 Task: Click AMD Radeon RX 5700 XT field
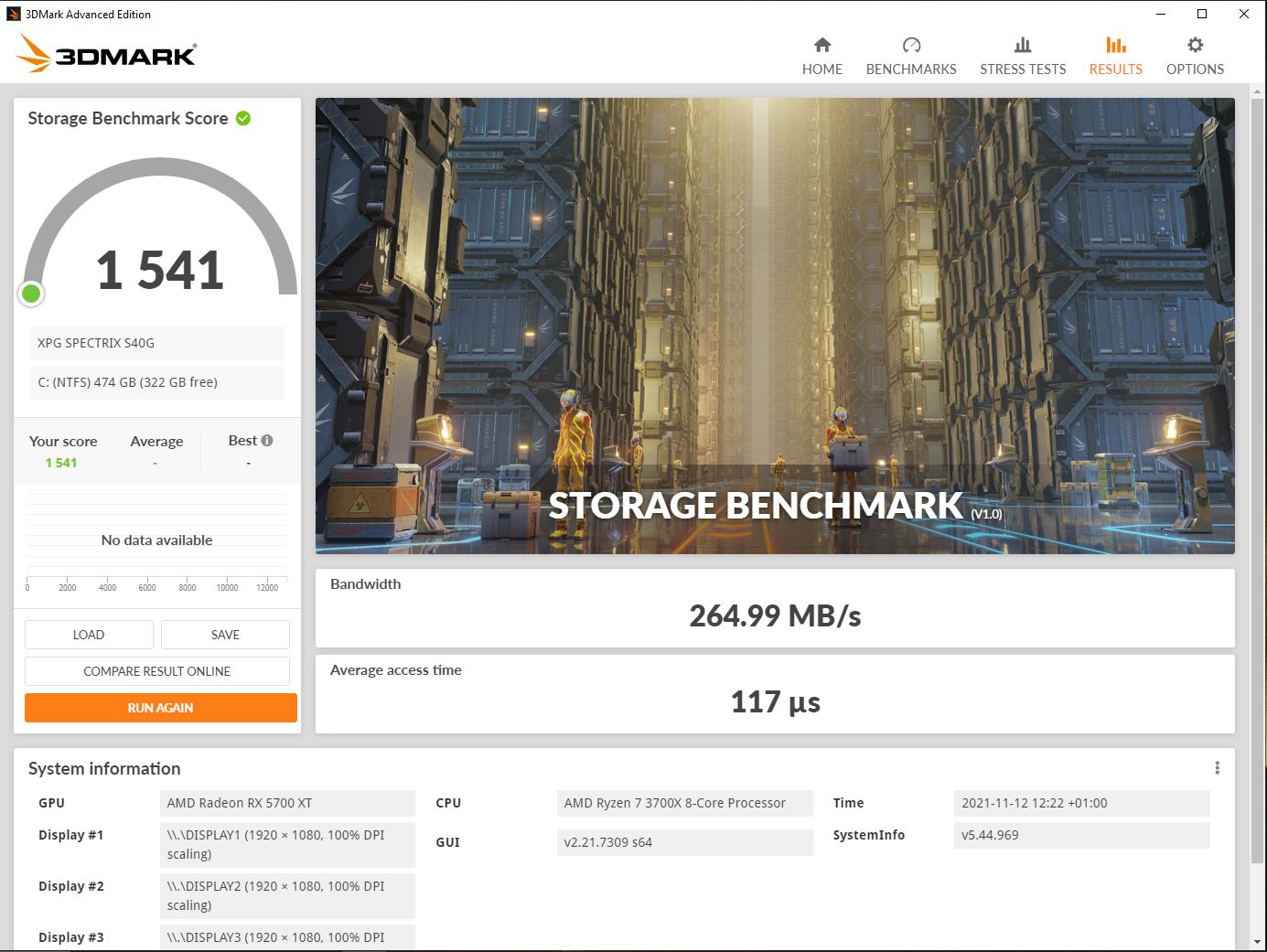287,803
